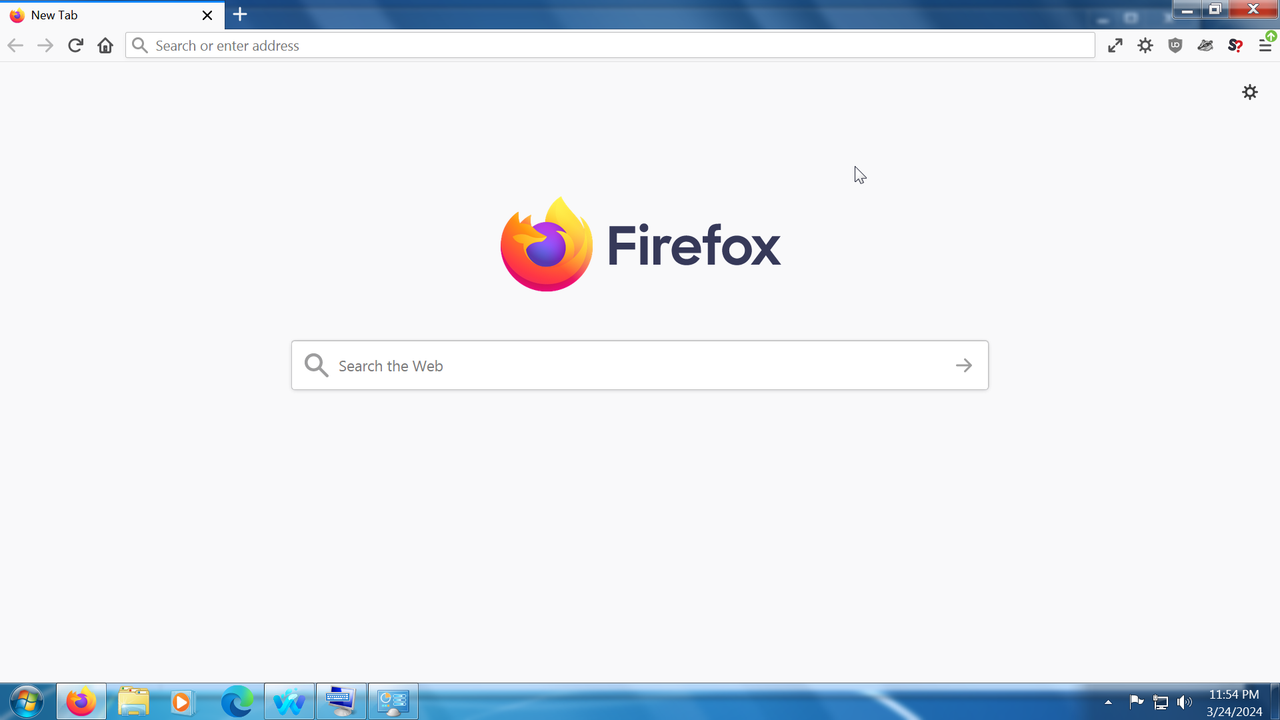Open Windows Explorer from the taskbar
This screenshot has height=720, width=1280.
click(x=133, y=702)
